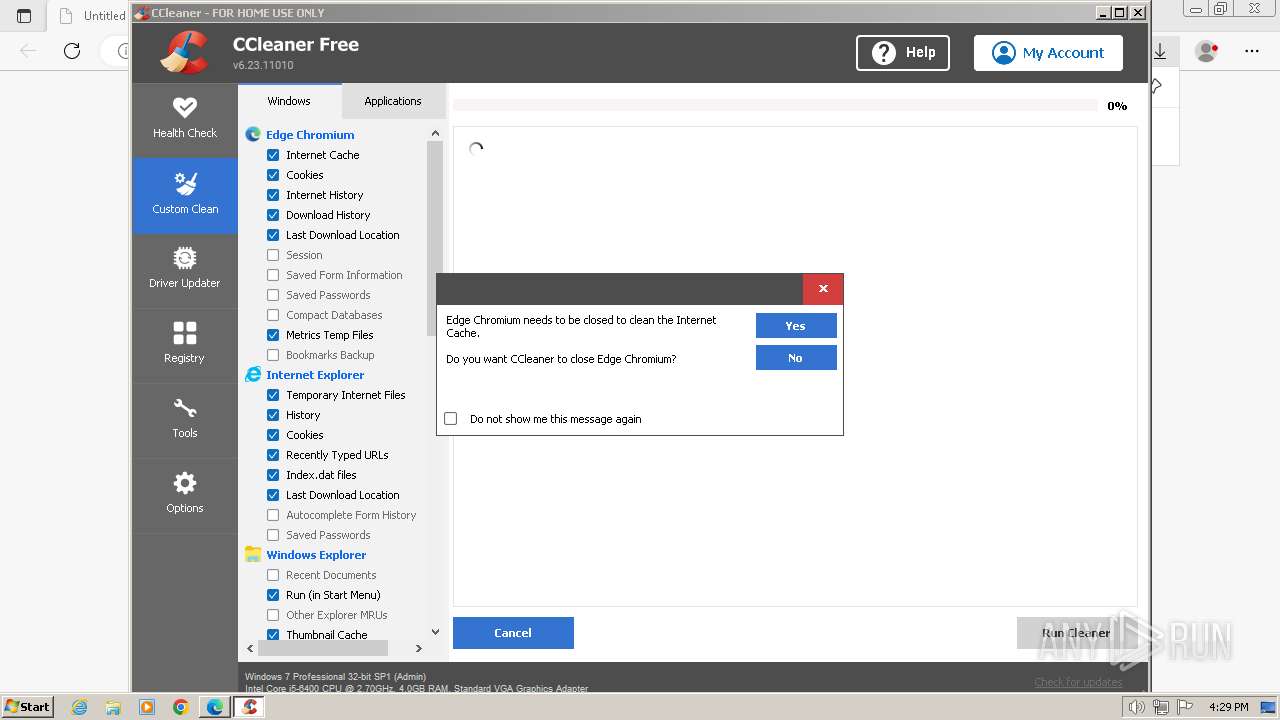Select the Edge Chromium category heading
The image size is (1280, 720).
pos(310,135)
